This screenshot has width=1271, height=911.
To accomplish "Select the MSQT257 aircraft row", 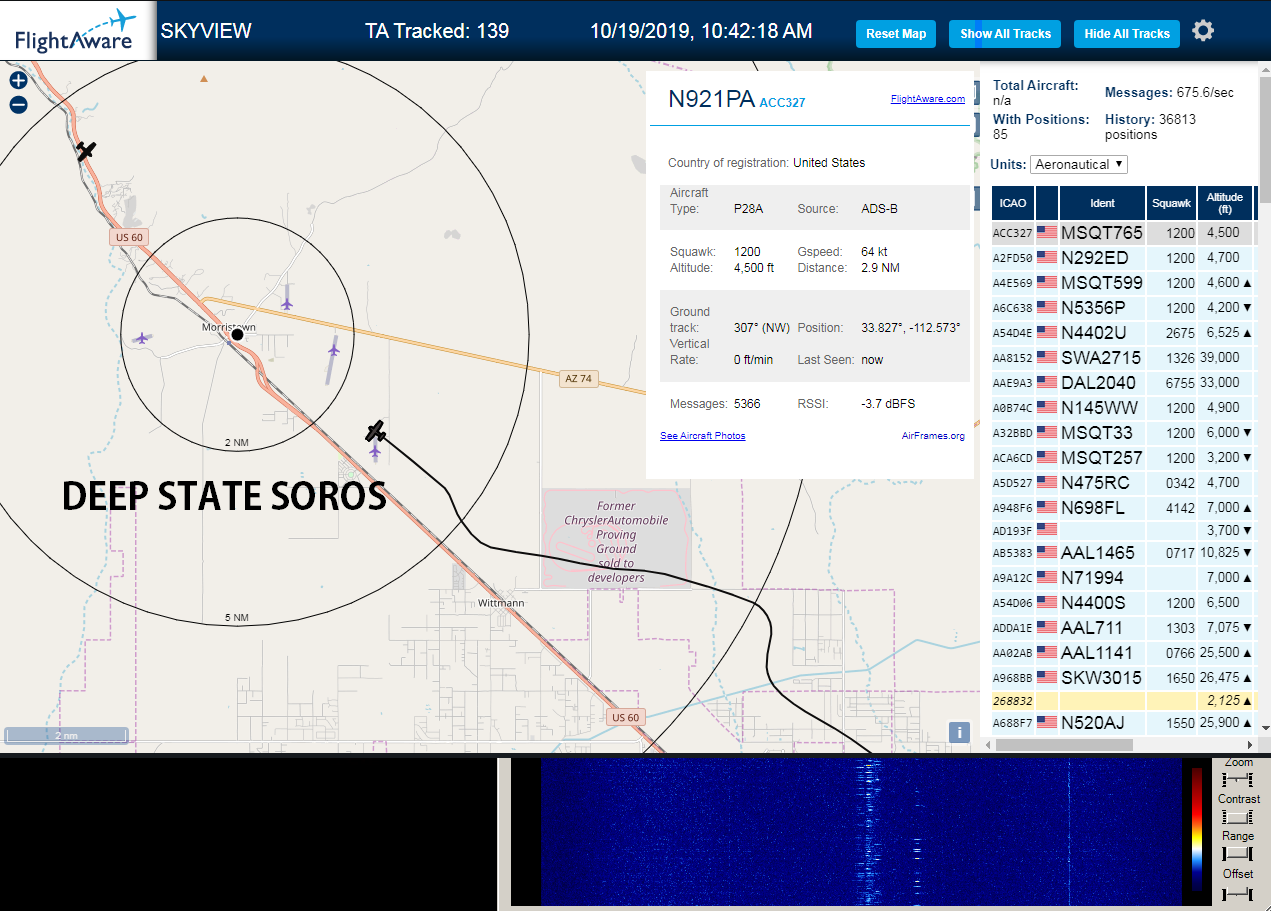I will pos(1122,458).
